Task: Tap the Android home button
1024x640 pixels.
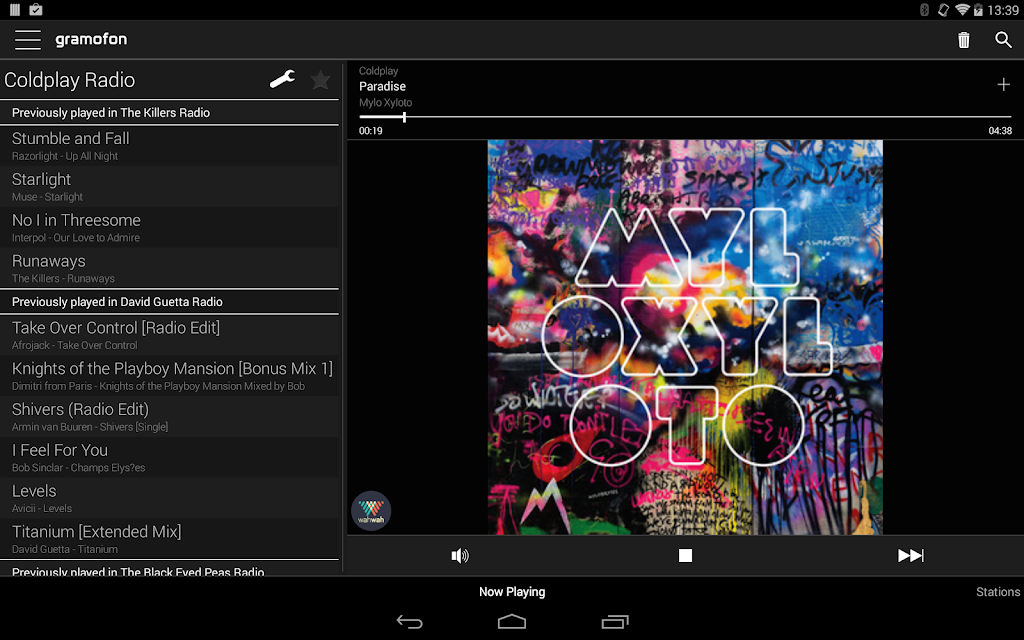Action: (512, 622)
